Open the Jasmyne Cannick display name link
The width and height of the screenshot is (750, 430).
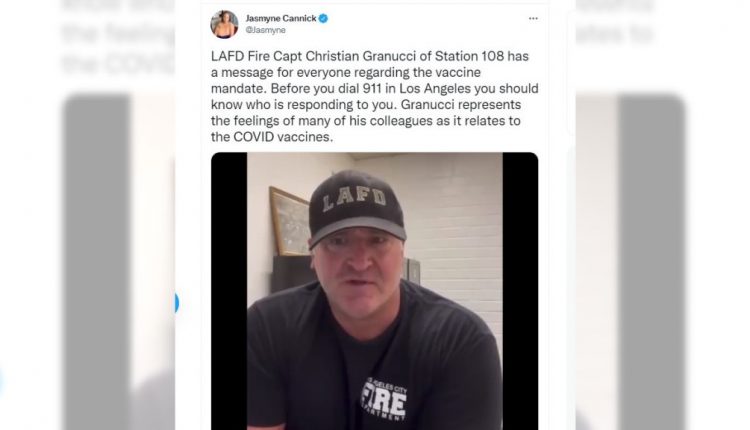coord(281,18)
